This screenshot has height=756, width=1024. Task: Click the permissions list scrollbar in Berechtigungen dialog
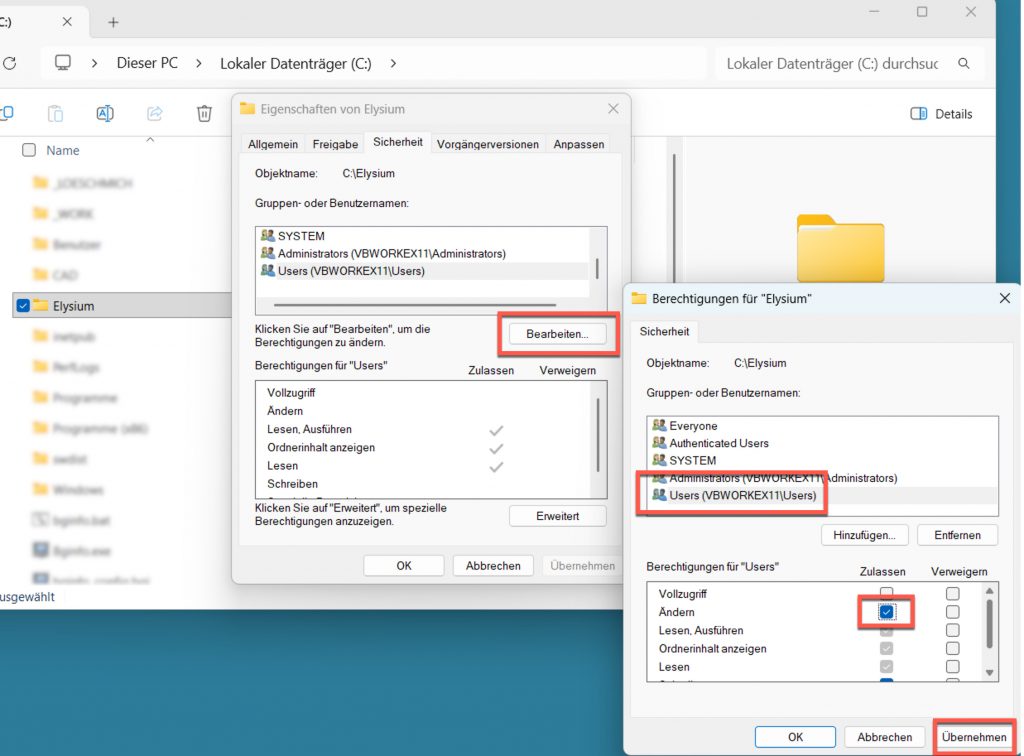click(989, 625)
